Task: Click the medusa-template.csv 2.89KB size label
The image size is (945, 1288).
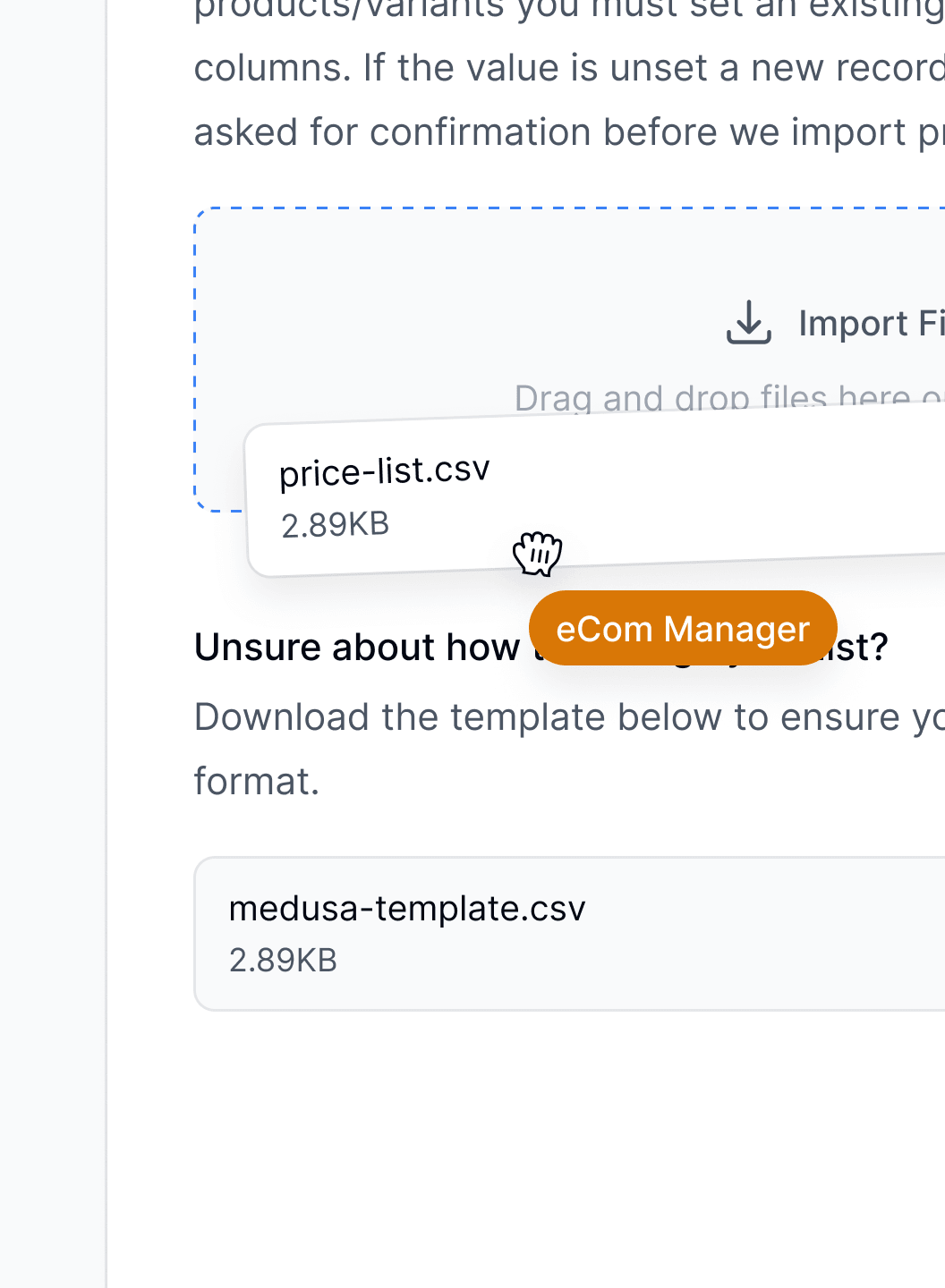Action: click(x=283, y=960)
